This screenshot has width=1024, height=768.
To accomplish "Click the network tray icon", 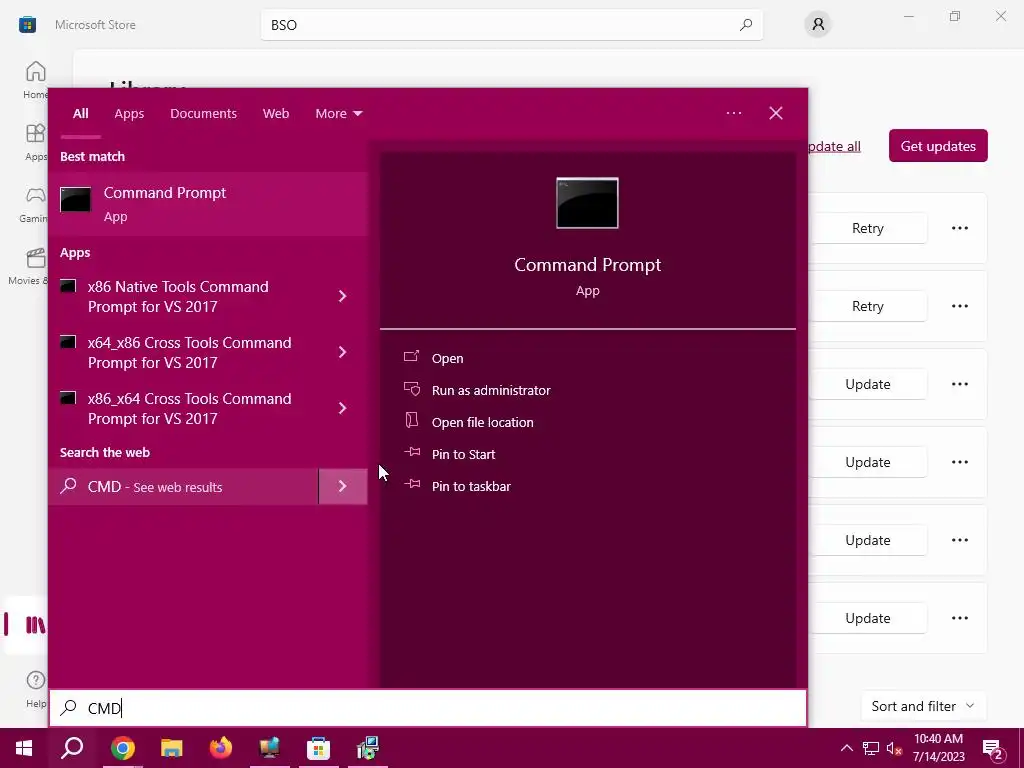I will [x=871, y=748].
